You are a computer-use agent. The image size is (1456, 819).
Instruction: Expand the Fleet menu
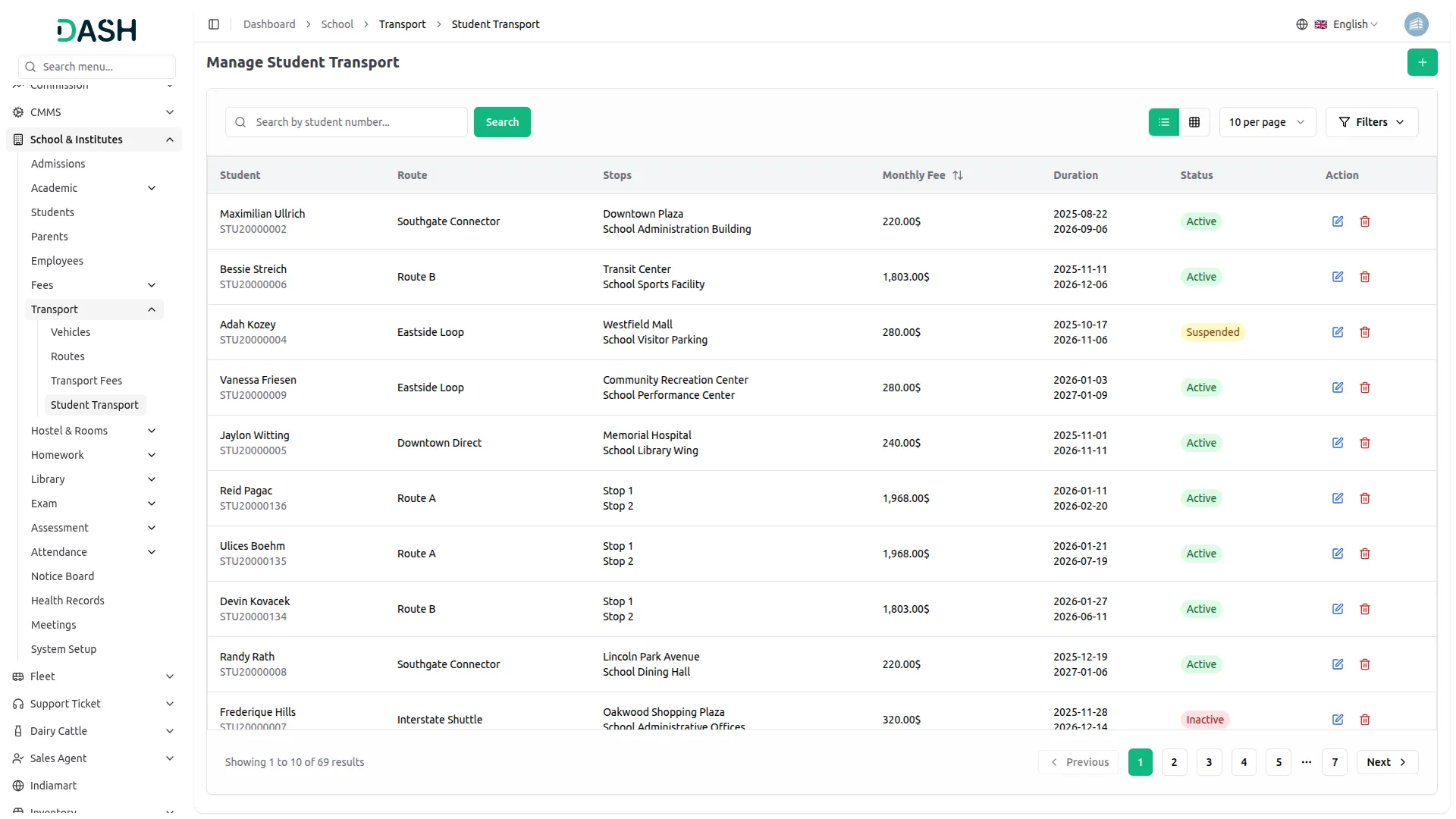[x=94, y=676]
